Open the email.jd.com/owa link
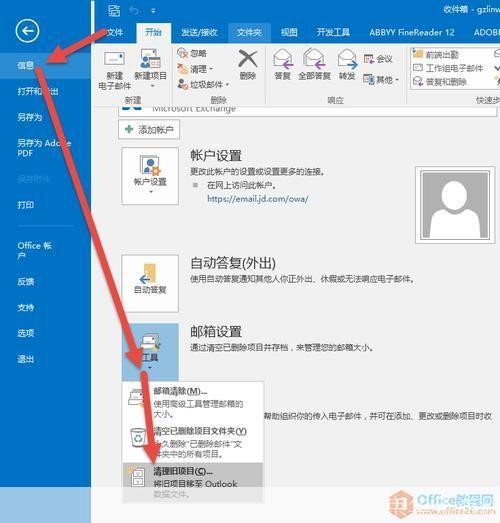 pos(258,199)
